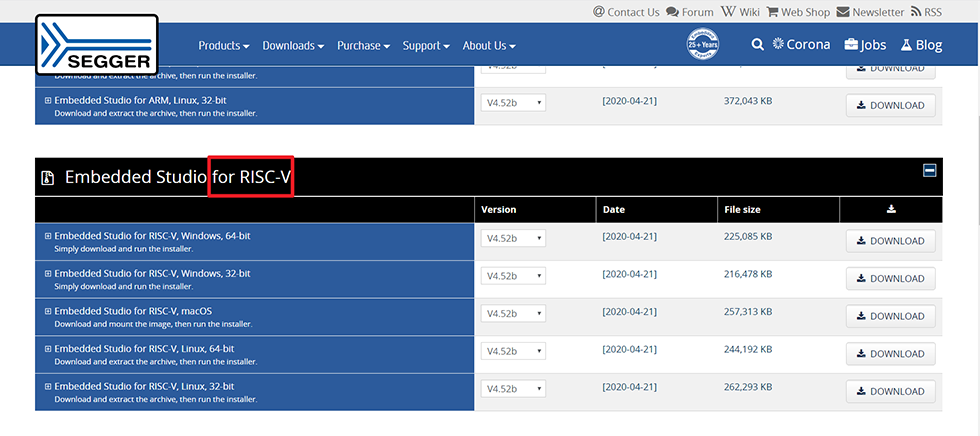The width and height of the screenshot is (980, 436).
Task: Open the Newsletter link
Action: tap(870, 12)
